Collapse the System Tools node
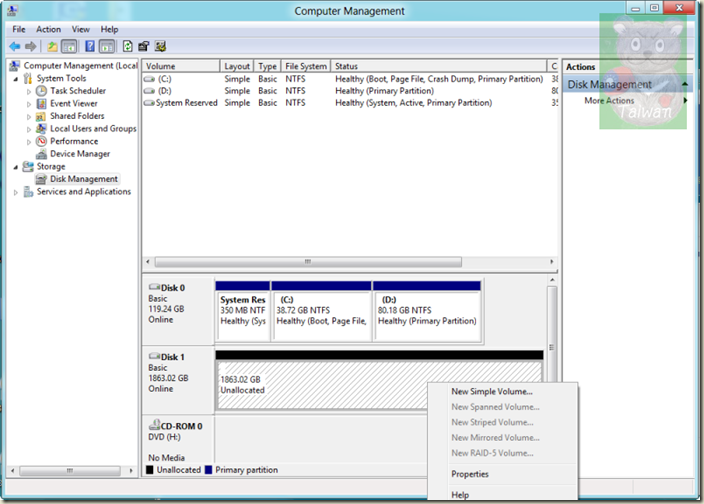Image resolution: width=704 pixels, height=504 pixels. tap(16, 78)
